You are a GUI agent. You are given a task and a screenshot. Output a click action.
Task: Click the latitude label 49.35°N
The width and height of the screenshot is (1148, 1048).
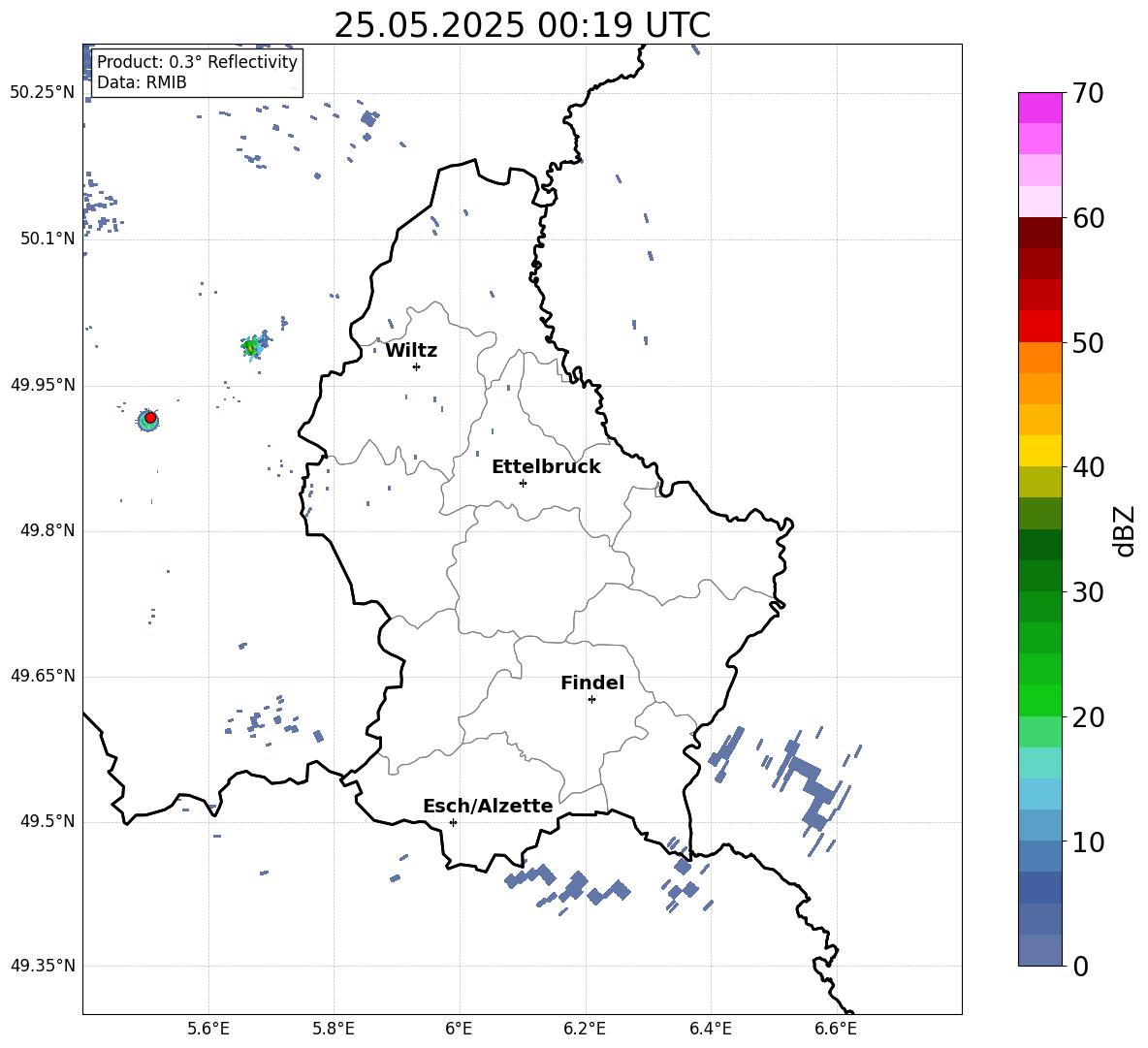pyautogui.click(x=42, y=966)
